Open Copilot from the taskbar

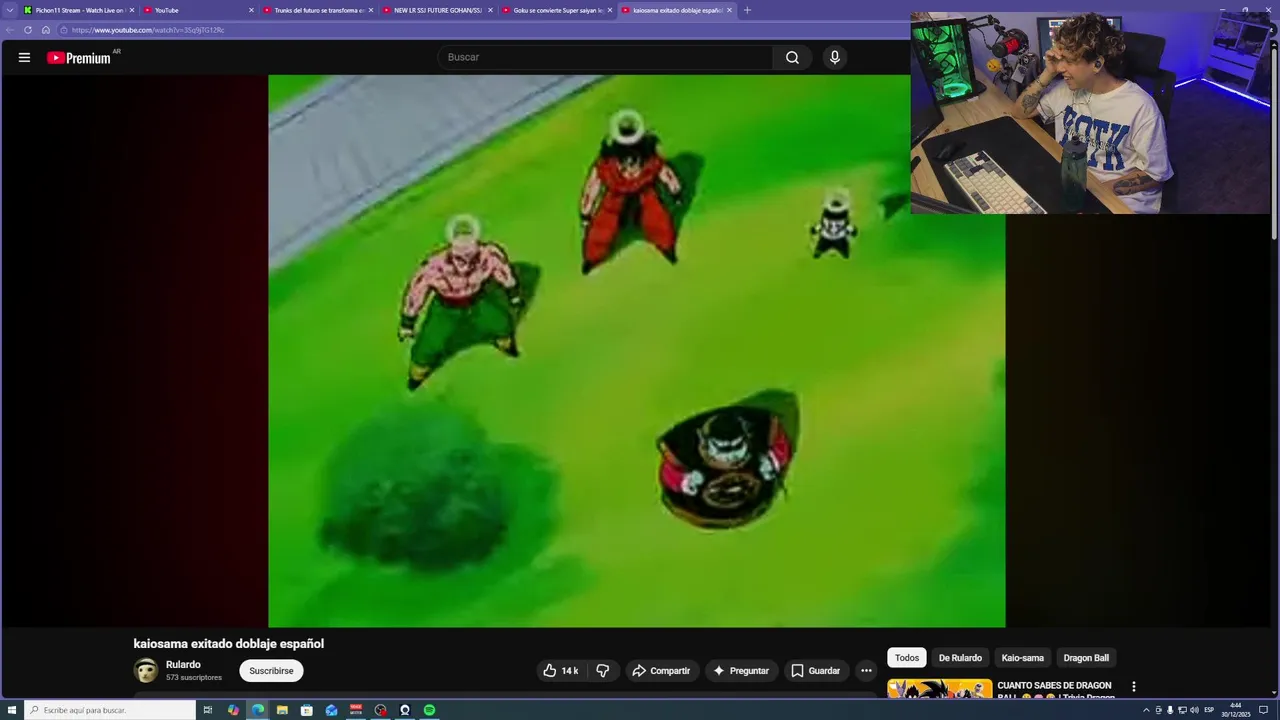click(233, 710)
